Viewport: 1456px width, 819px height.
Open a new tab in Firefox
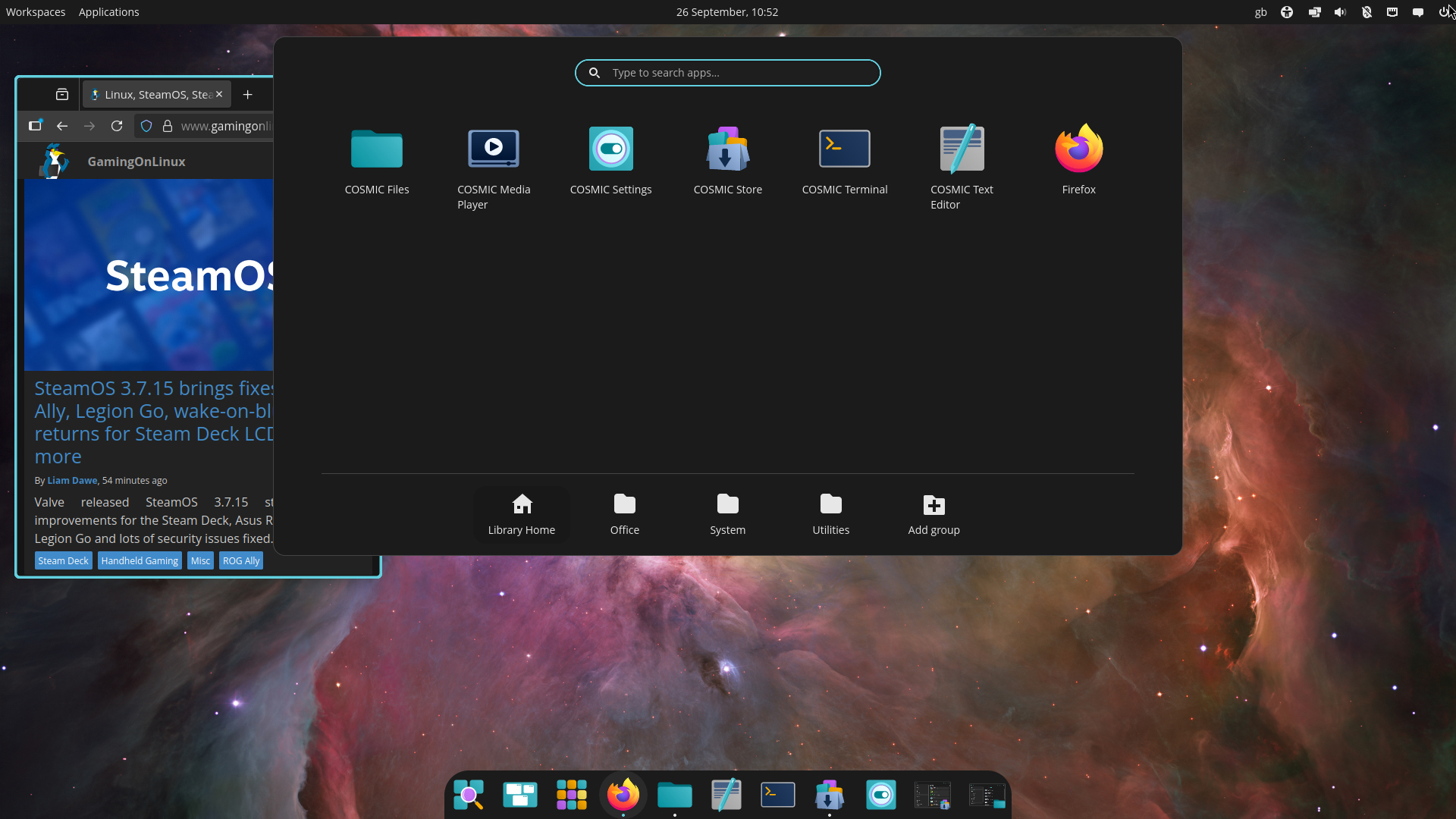[247, 95]
